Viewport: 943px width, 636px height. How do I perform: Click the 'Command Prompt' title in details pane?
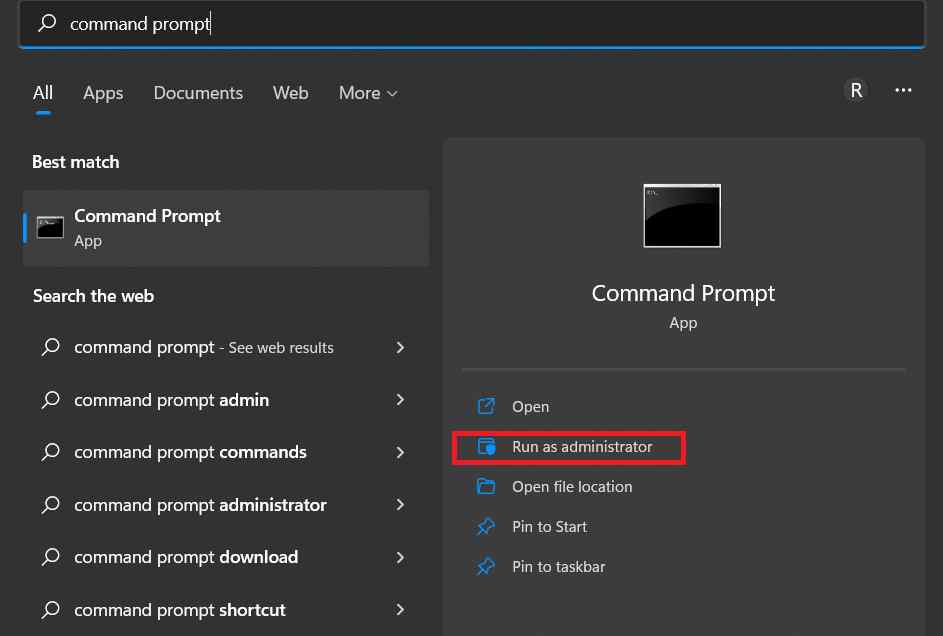click(683, 293)
